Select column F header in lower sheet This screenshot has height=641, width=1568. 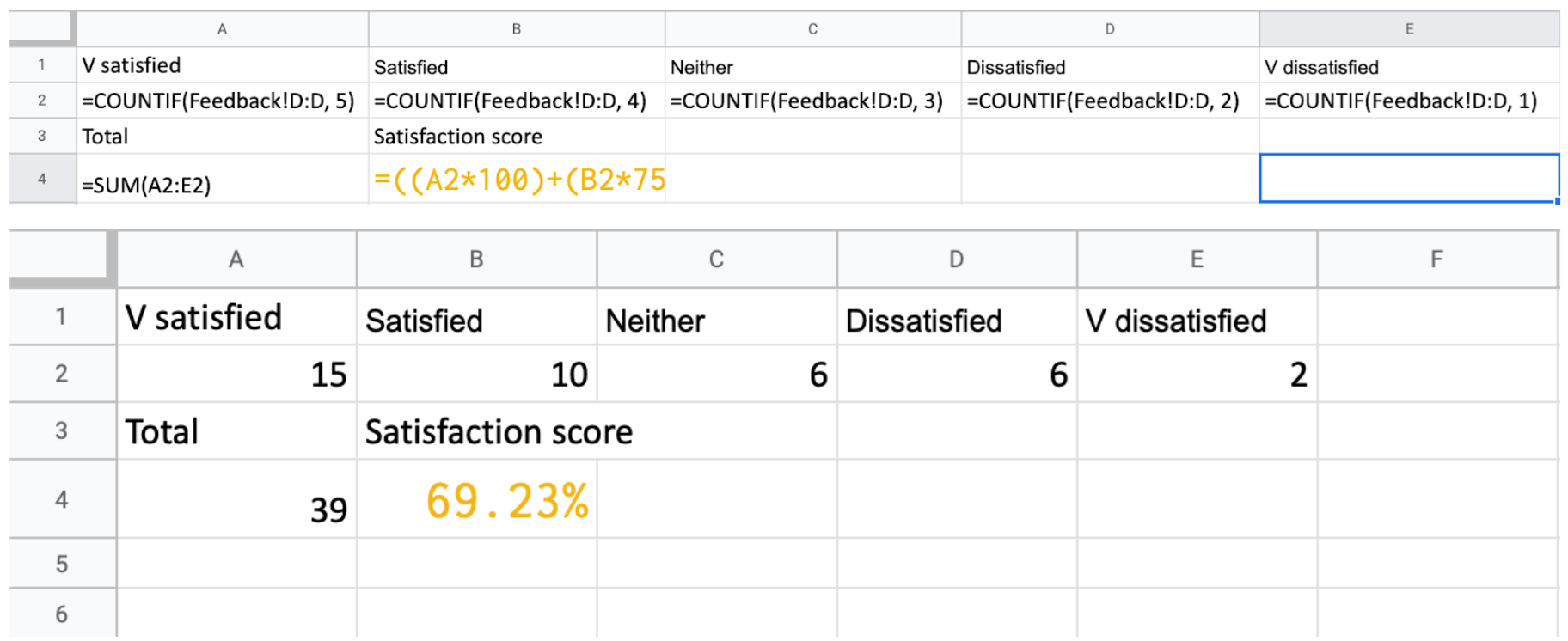[1436, 259]
